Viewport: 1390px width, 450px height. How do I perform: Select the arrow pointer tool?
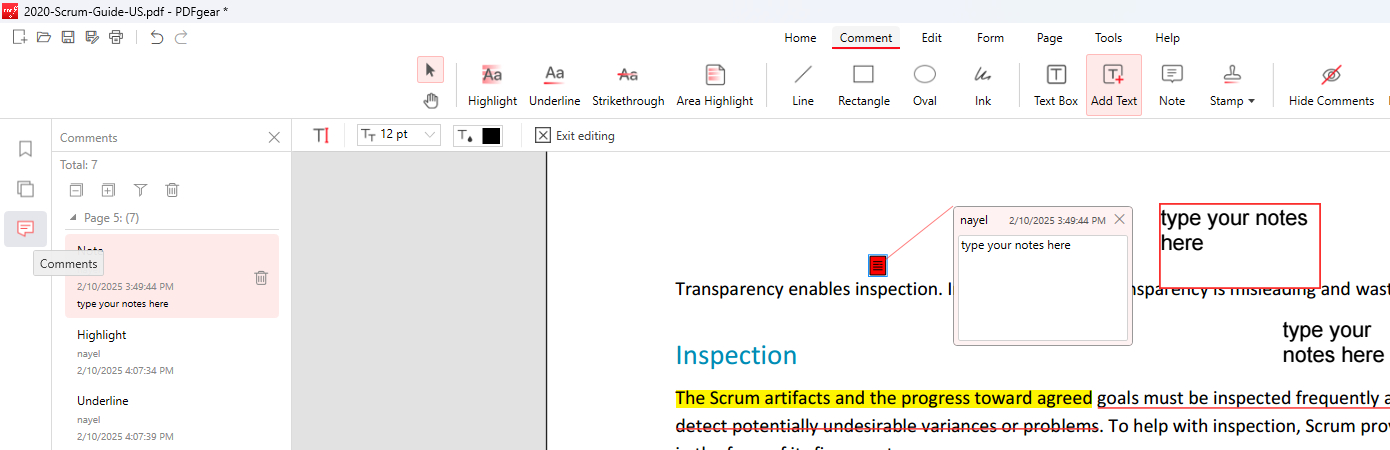(430, 70)
